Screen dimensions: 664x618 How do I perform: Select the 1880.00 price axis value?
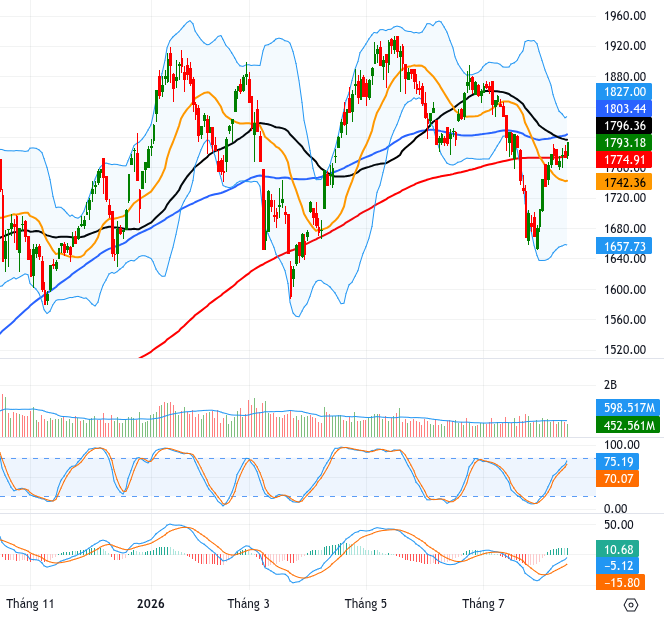625,77
